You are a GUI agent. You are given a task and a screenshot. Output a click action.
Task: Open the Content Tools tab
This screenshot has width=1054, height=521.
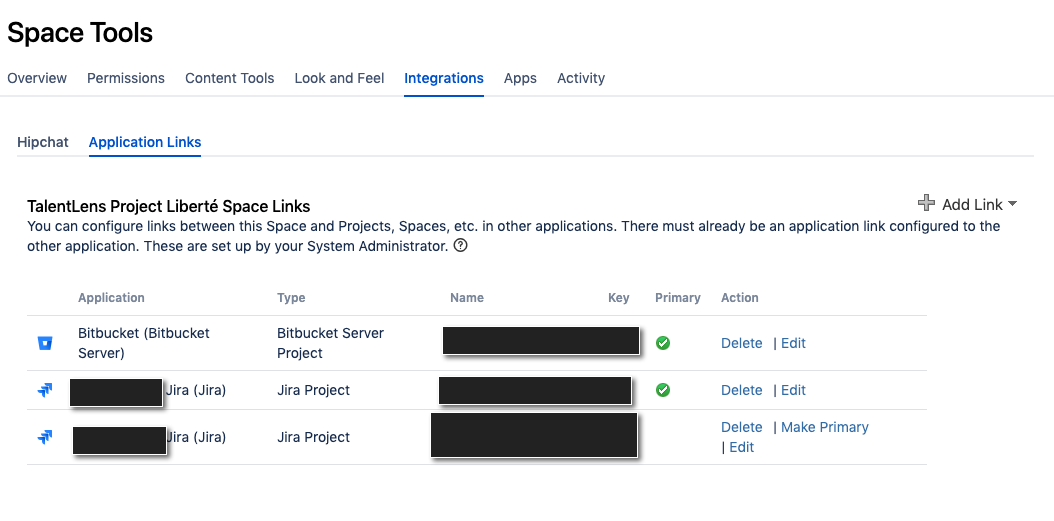230,78
